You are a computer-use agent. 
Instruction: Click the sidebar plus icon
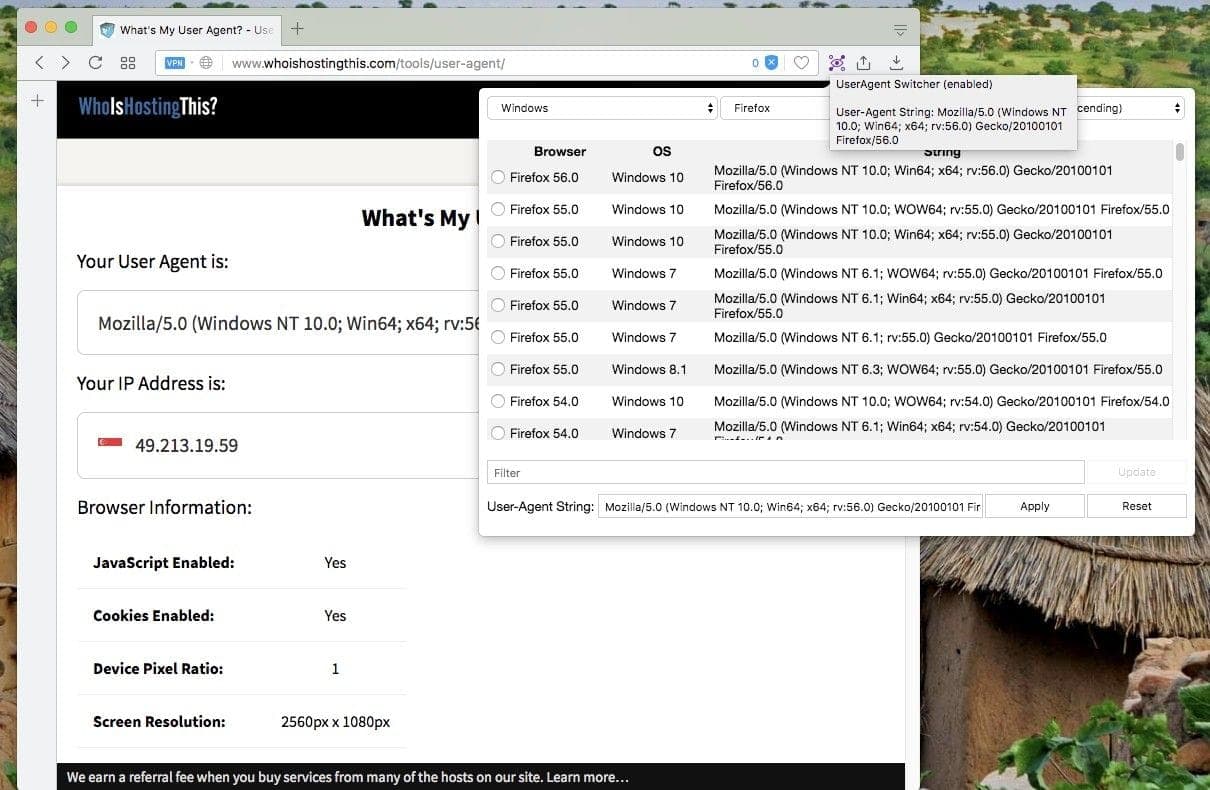pos(37,100)
